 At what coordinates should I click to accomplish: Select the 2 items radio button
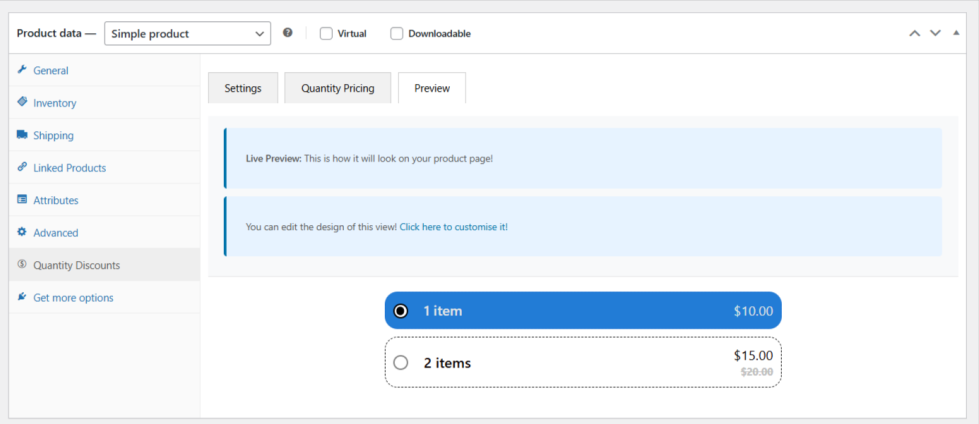tap(401, 363)
